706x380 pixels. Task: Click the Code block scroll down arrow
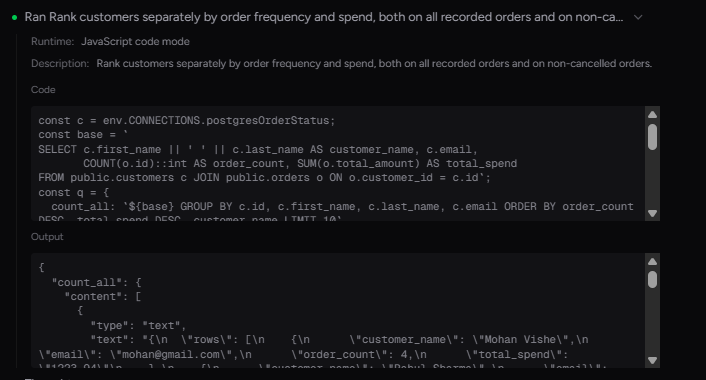(652, 213)
